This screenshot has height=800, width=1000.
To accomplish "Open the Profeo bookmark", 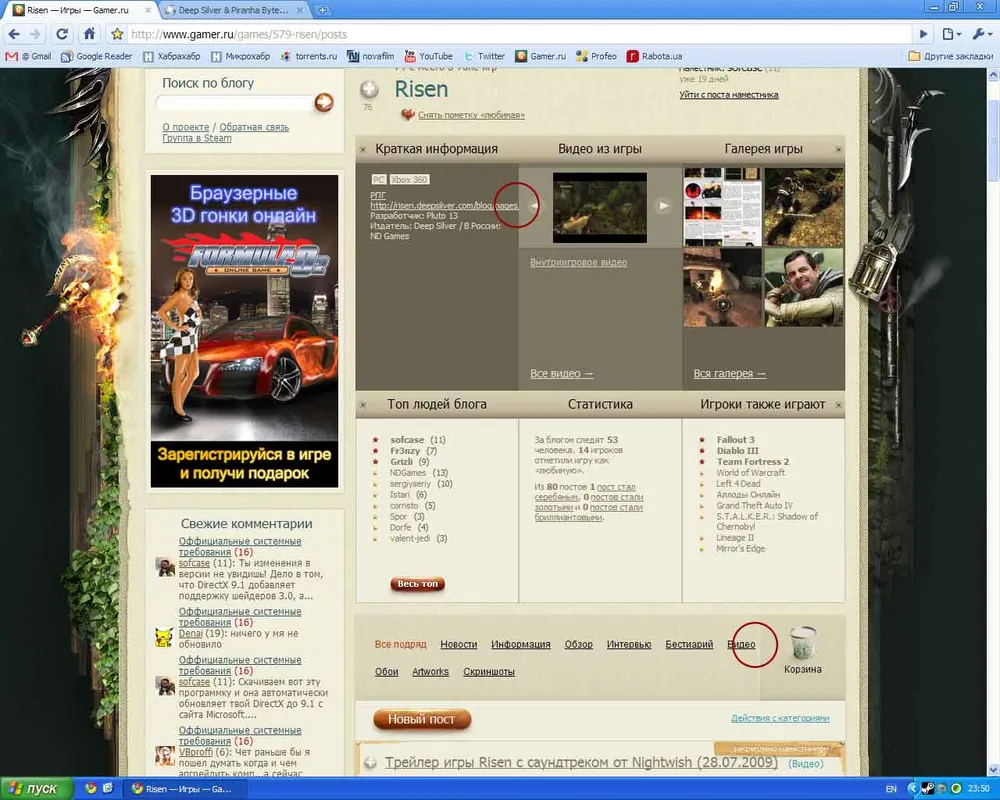I will 596,56.
